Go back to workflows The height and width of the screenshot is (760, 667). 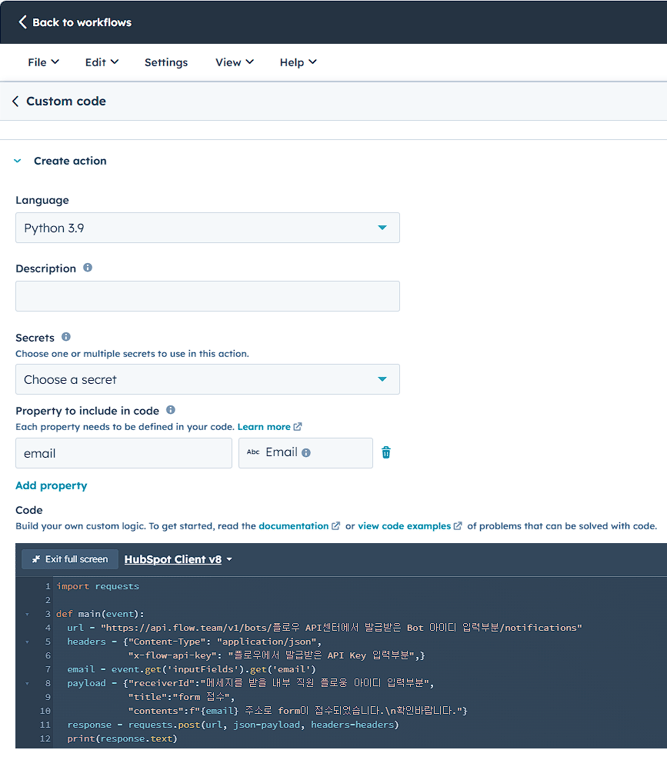pos(75,22)
